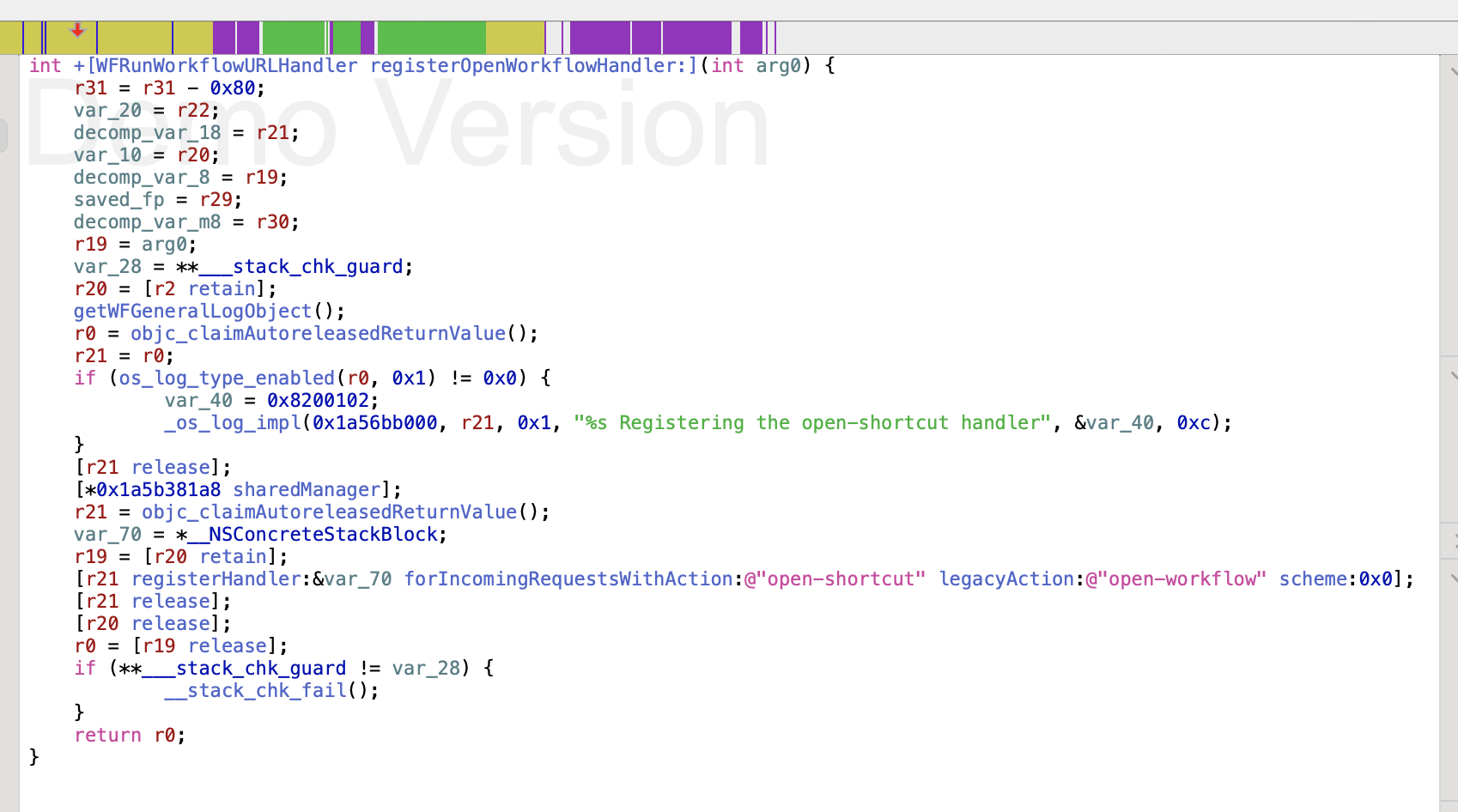Click the line 'r21 = r0;'
Viewport: 1458px width, 812px height.
pos(124,356)
